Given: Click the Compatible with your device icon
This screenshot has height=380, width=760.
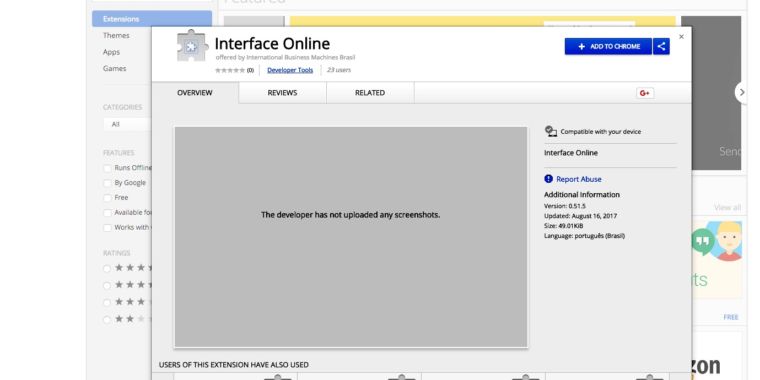Looking at the screenshot, I should pyautogui.click(x=551, y=131).
